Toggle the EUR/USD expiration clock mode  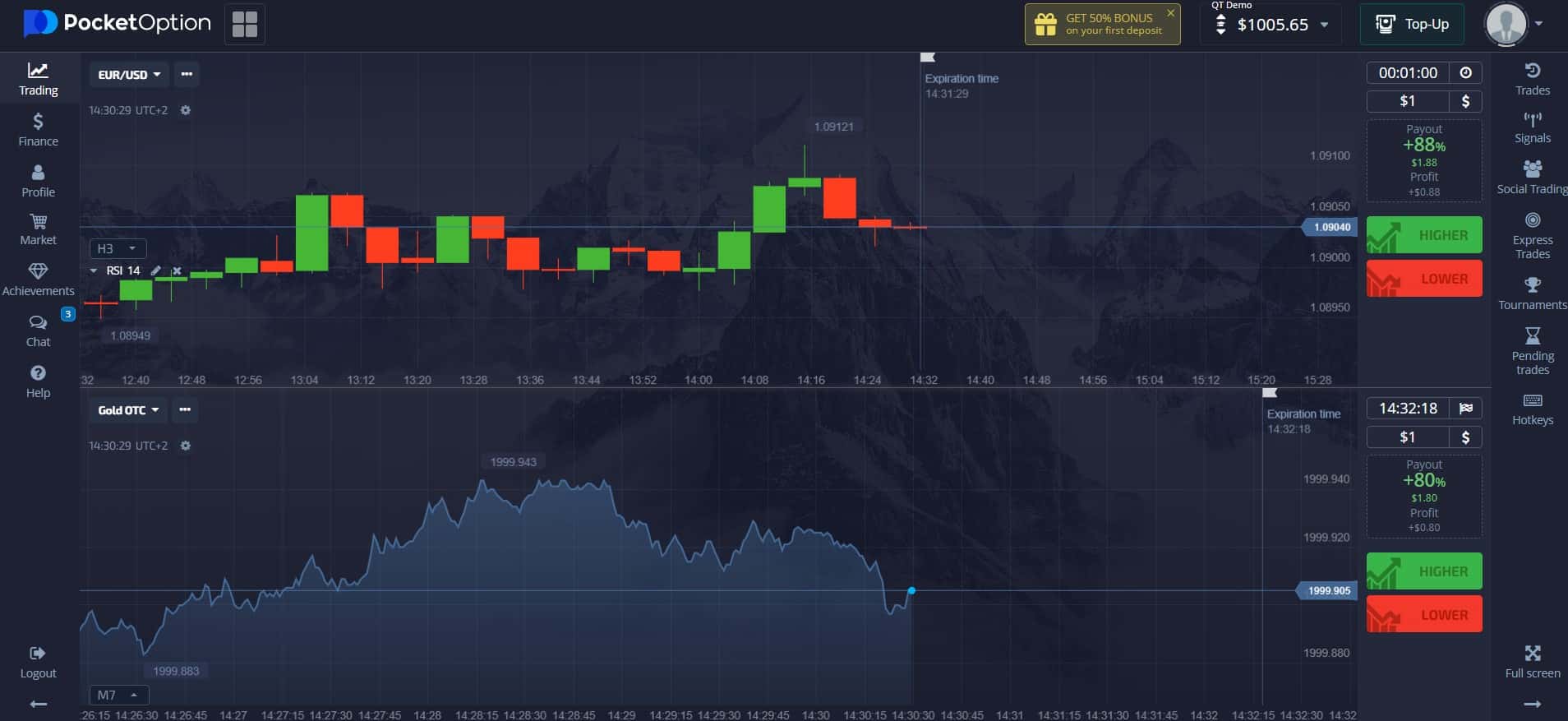pos(1465,73)
